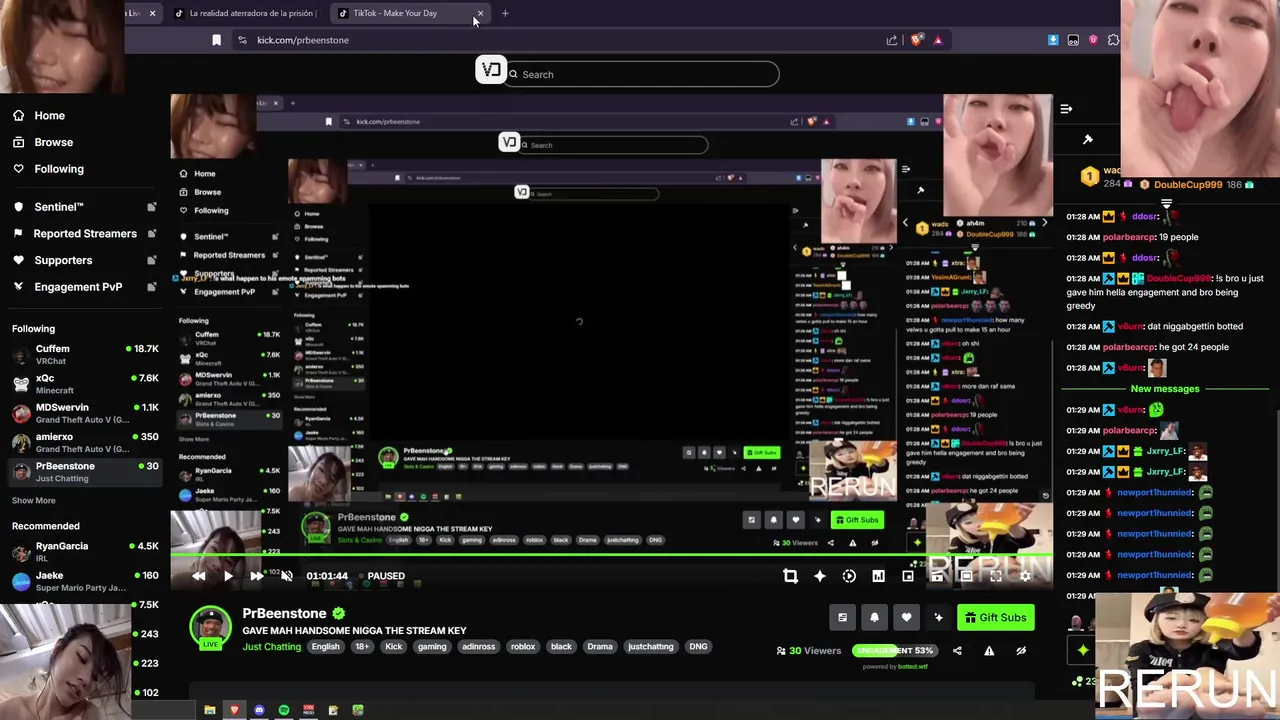Fast-forward the stream player
Image resolution: width=1280 pixels, height=720 pixels.
257,576
